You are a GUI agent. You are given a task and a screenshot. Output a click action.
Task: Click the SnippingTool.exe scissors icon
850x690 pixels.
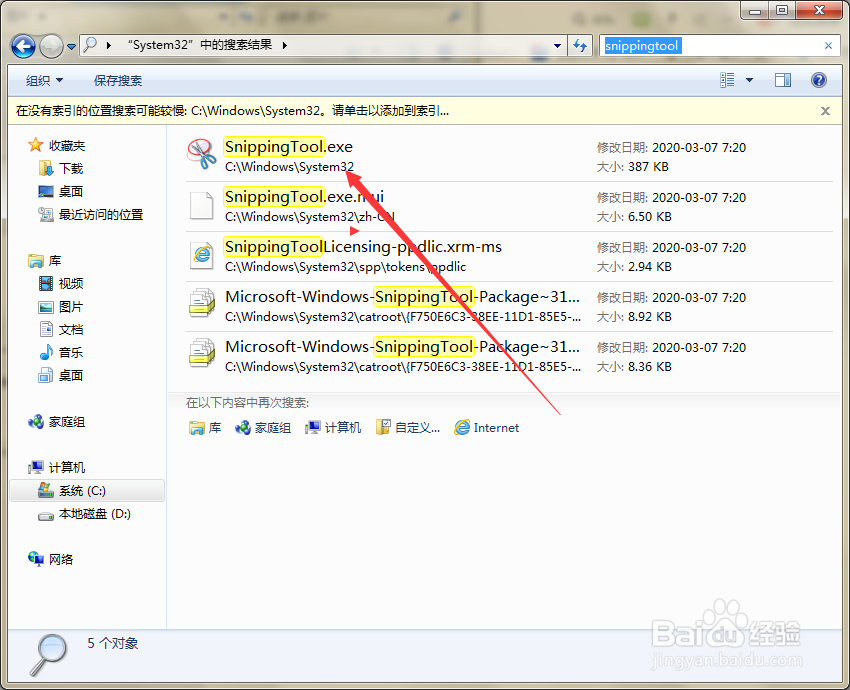pos(202,154)
